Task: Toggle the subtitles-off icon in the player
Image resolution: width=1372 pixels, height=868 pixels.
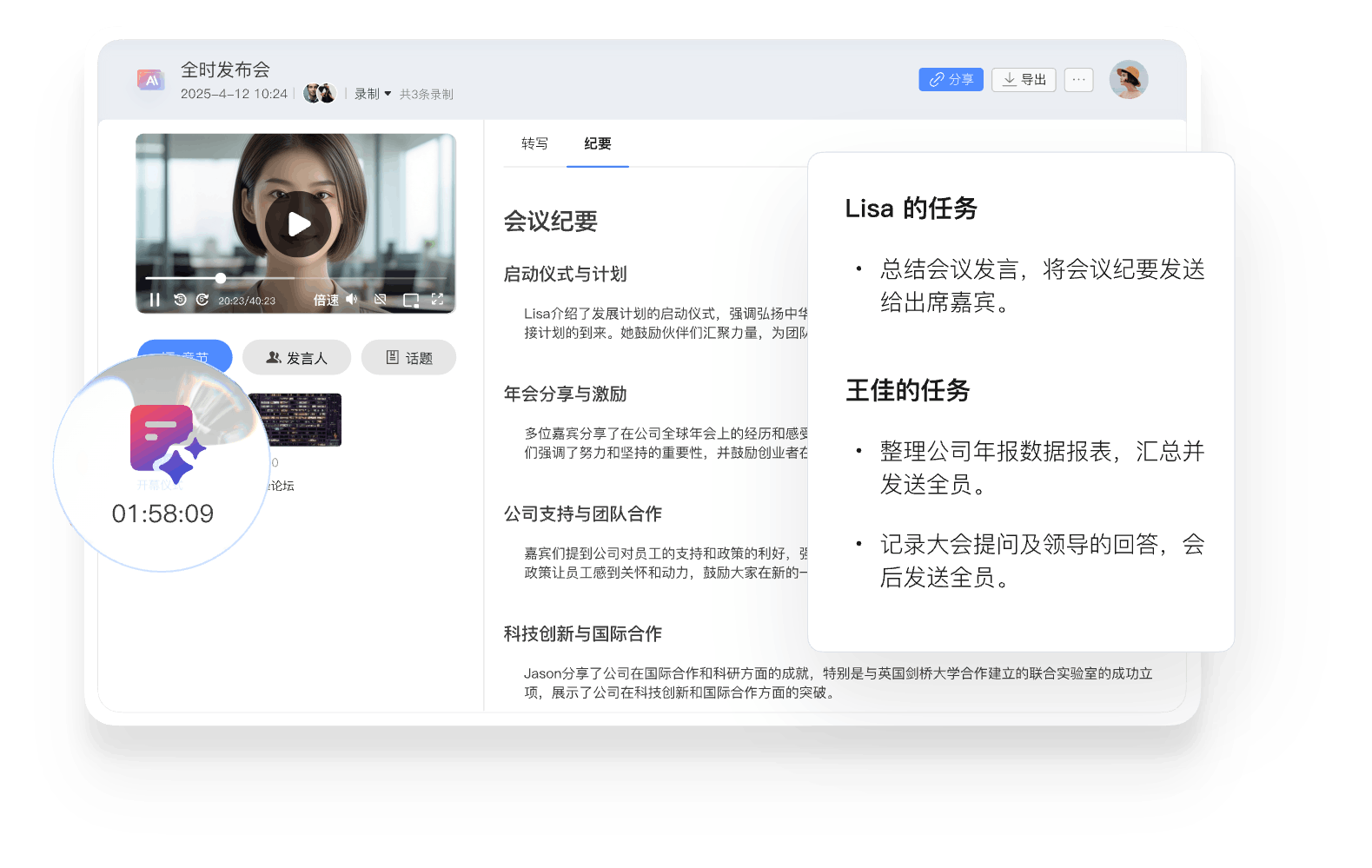Action: (381, 300)
